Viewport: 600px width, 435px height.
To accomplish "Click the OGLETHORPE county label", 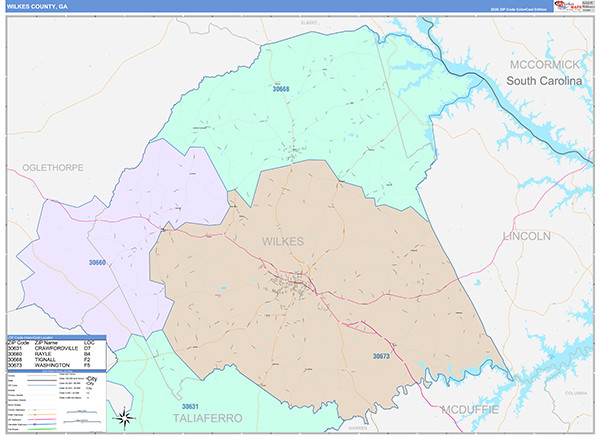I will pos(53,168).
